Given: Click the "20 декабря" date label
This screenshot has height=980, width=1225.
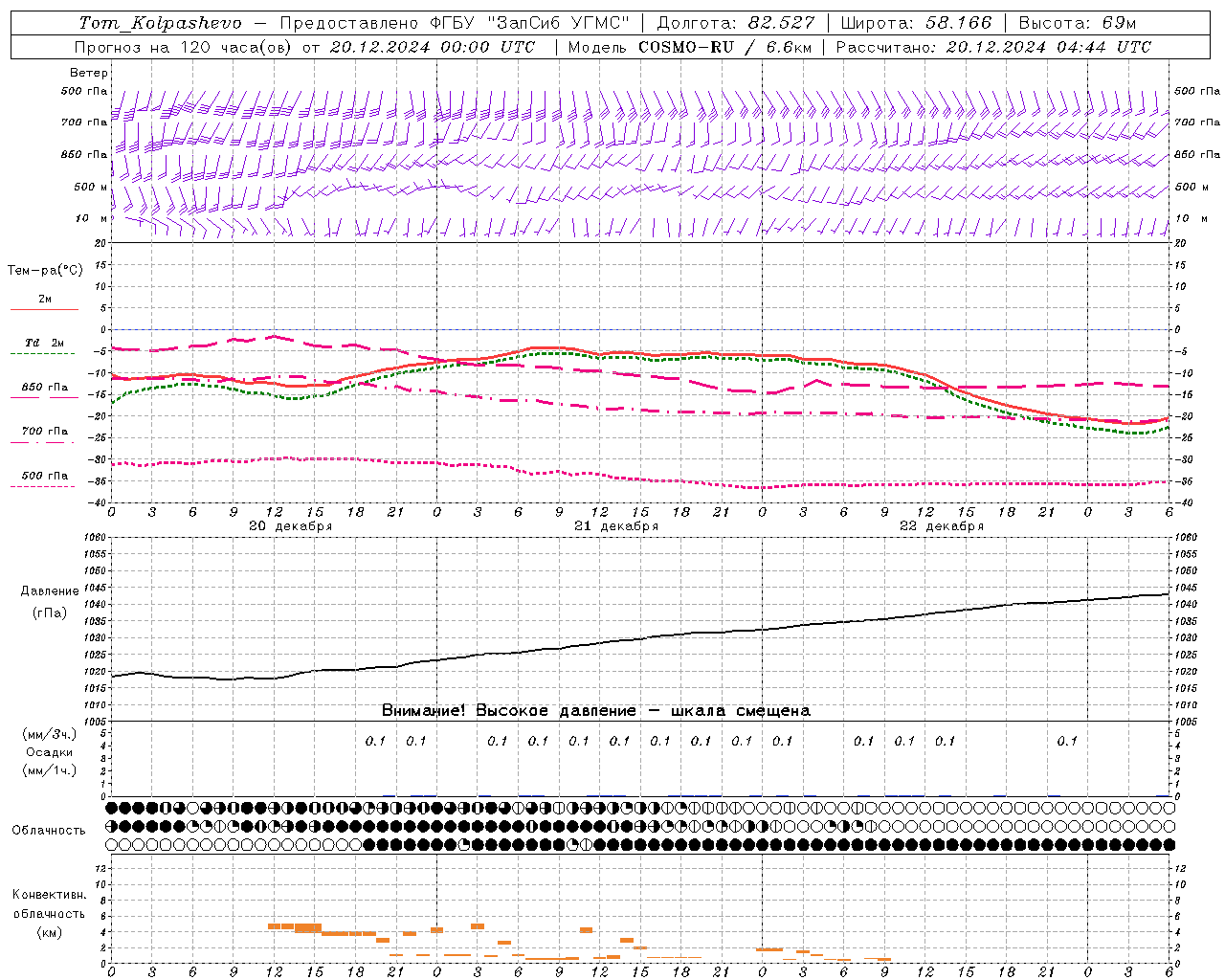Looking at the screenshot, I should tap(290, 526).
